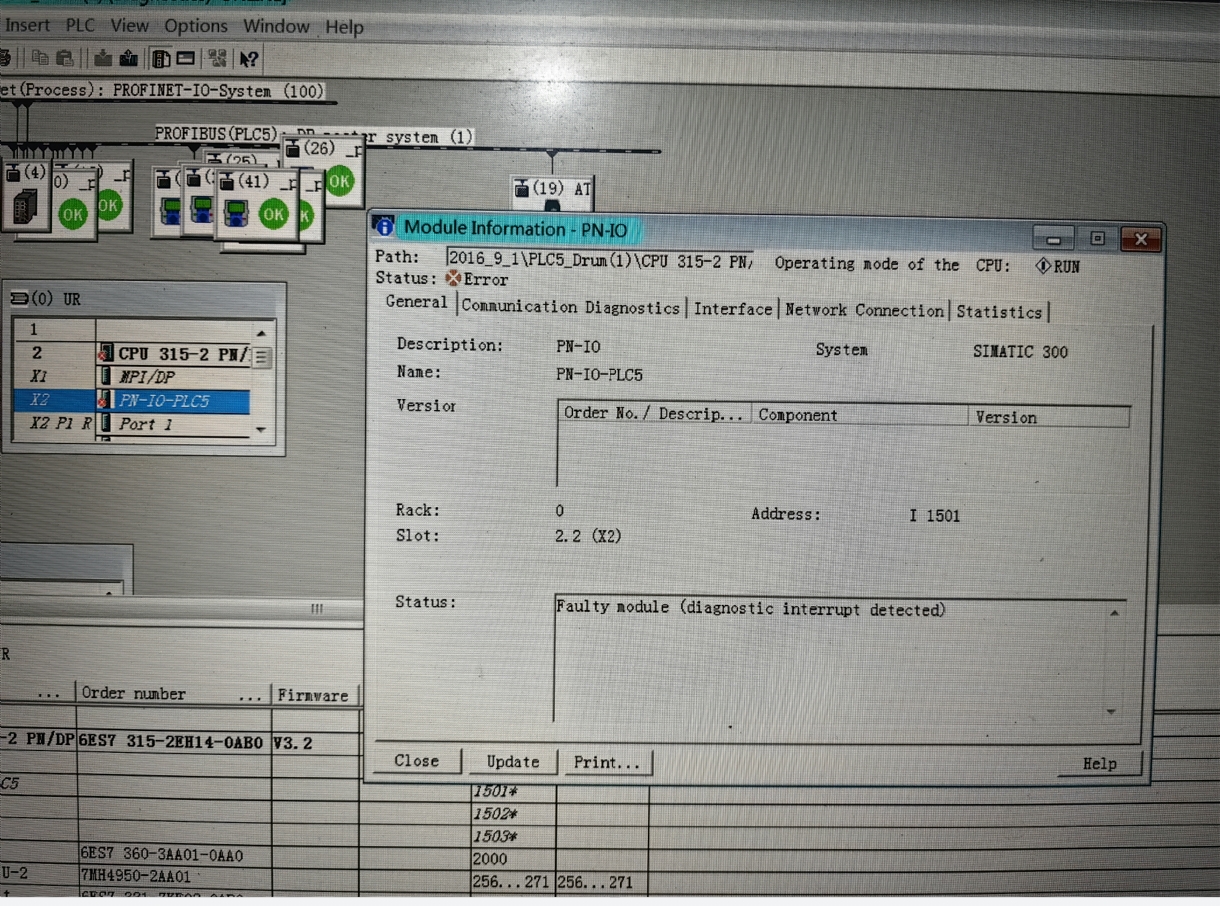This screenshot has height=906, width=1220.
Task: Click the Component column header
Action: [x=860, y=416]
